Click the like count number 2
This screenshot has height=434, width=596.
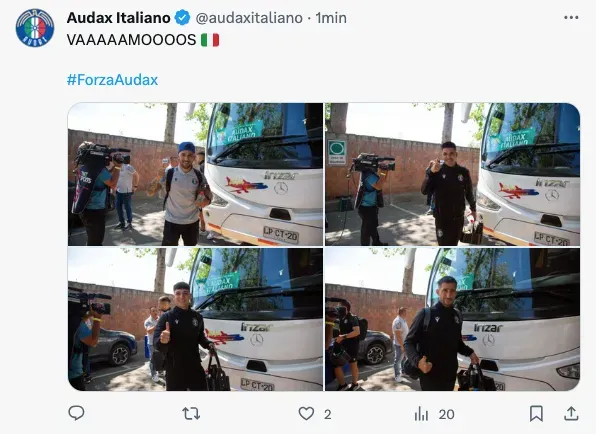[327, 414]
